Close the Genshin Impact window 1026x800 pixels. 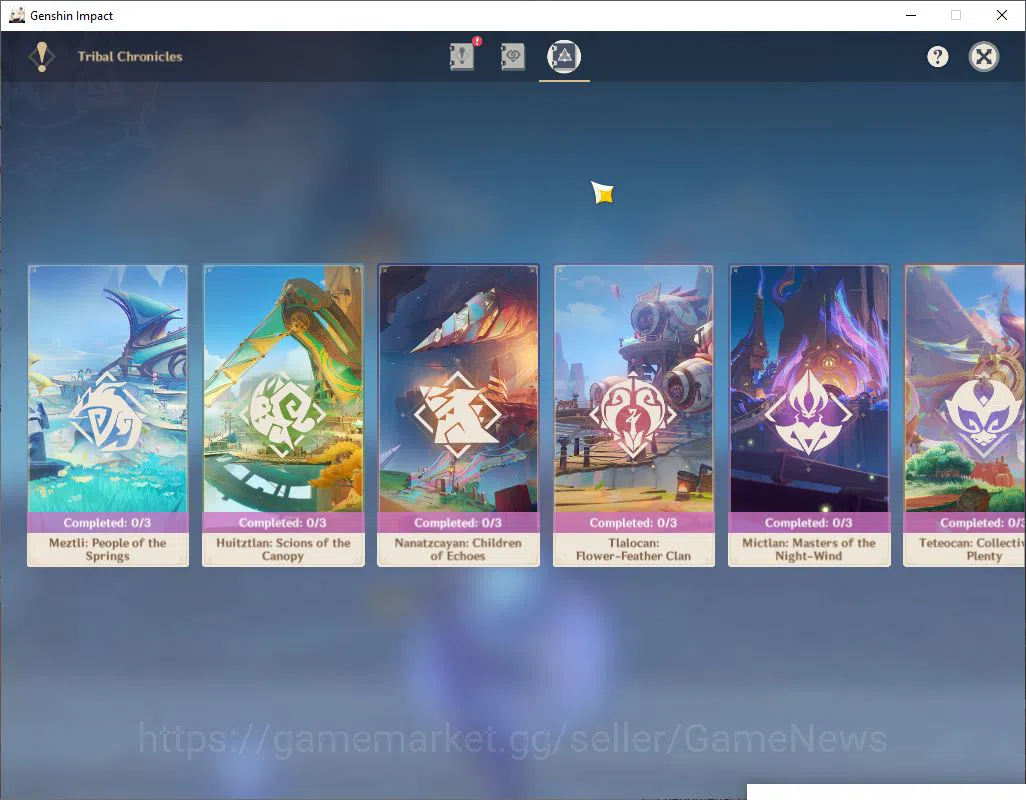pos(1001,15)
